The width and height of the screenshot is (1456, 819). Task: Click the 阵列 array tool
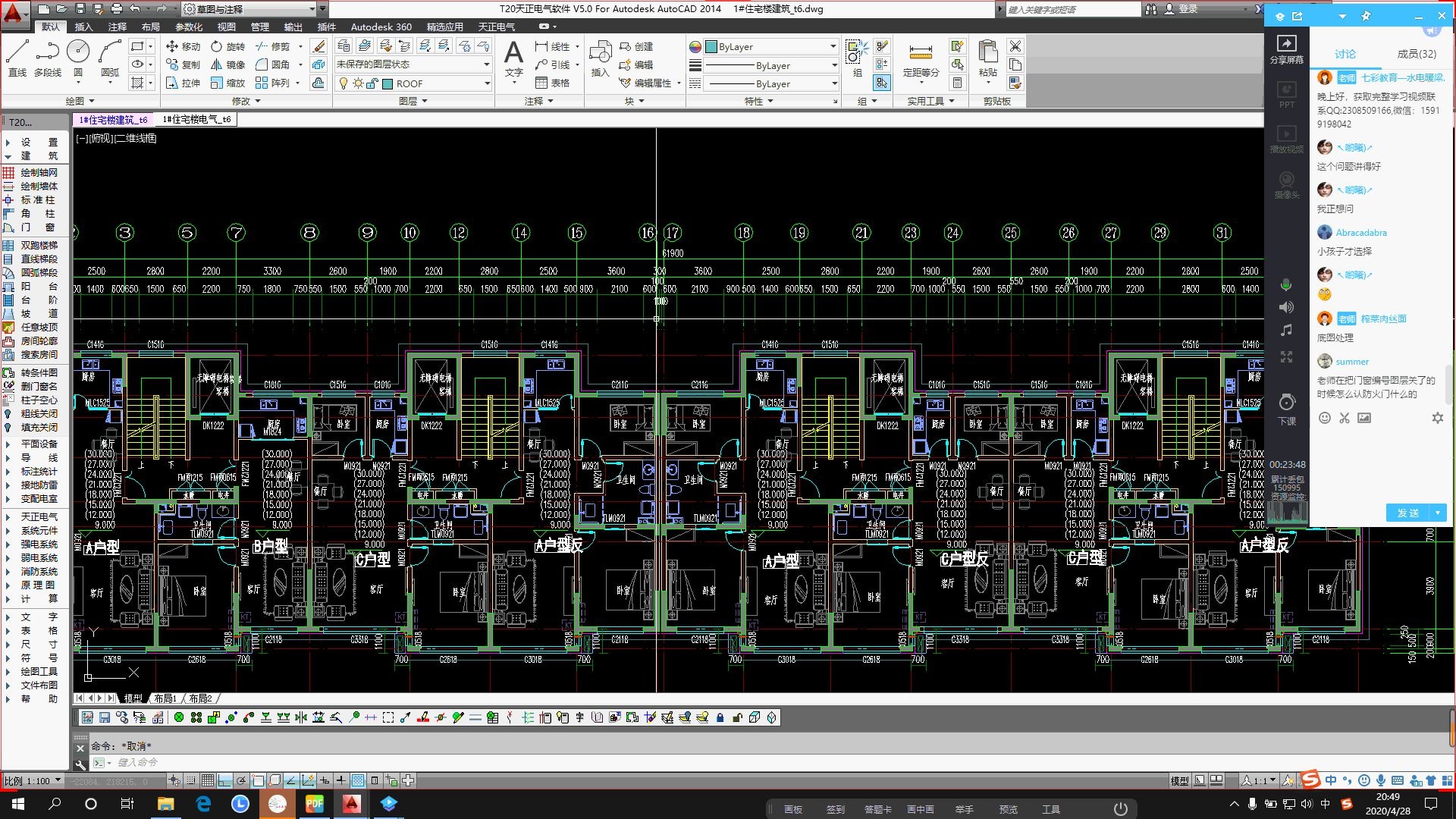[x=273, y=83]
